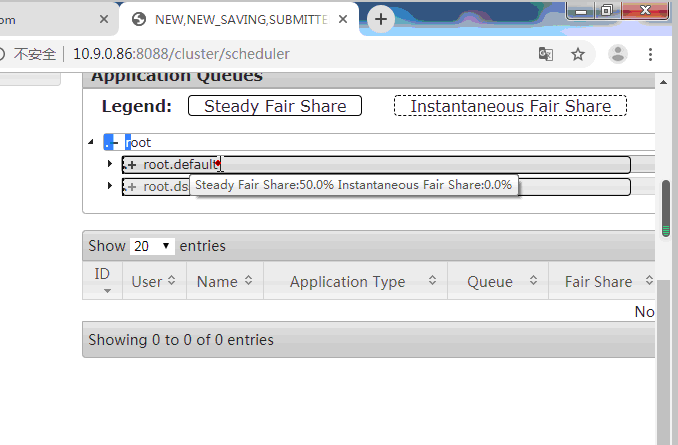Viewport: 678px width, 445px height.
Task: Click the translate page icon in address bar
Action: click(x=546, y=54)
